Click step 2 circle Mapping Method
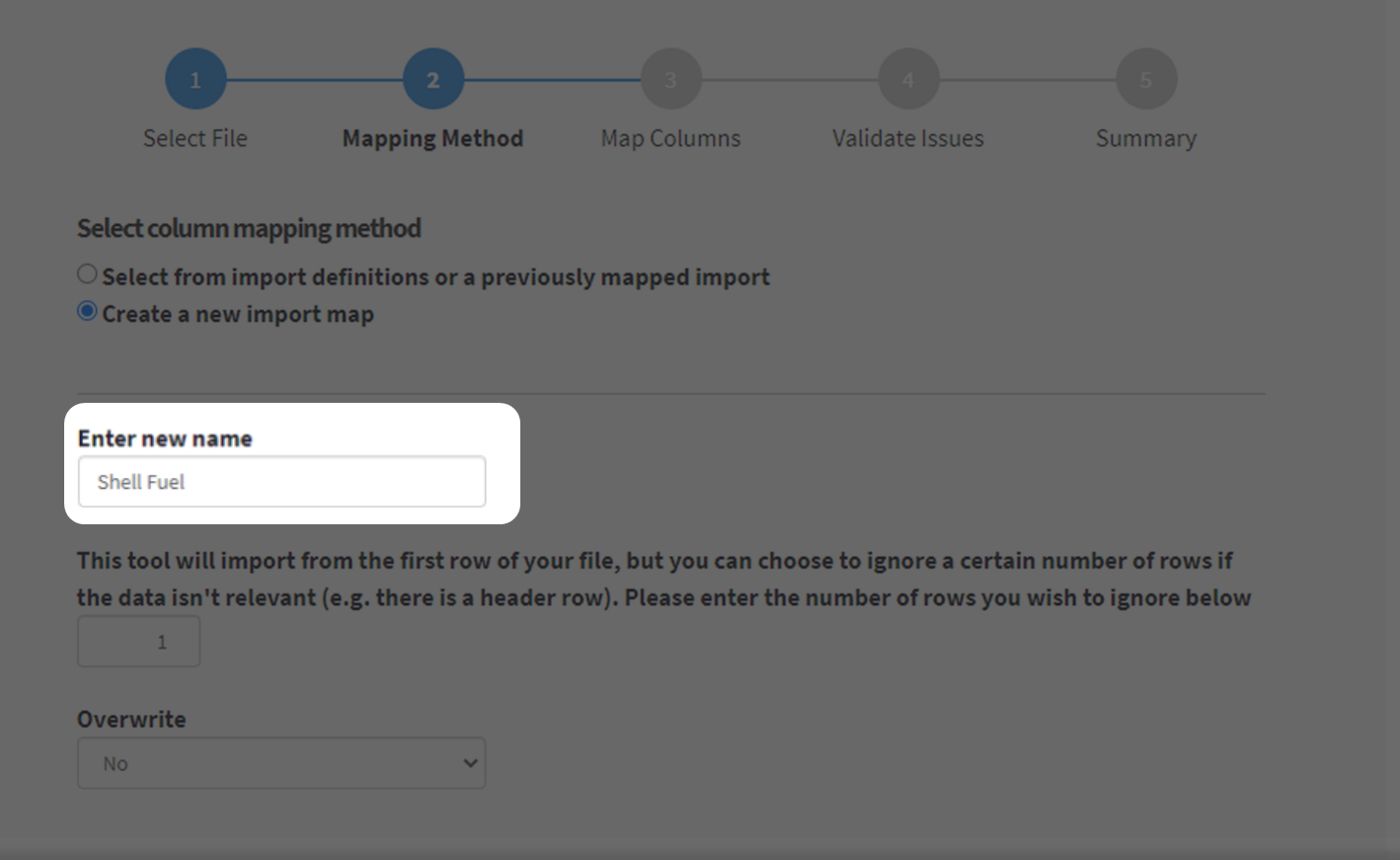The width and height of the screenshot is (1400, 860). (433, 79)
